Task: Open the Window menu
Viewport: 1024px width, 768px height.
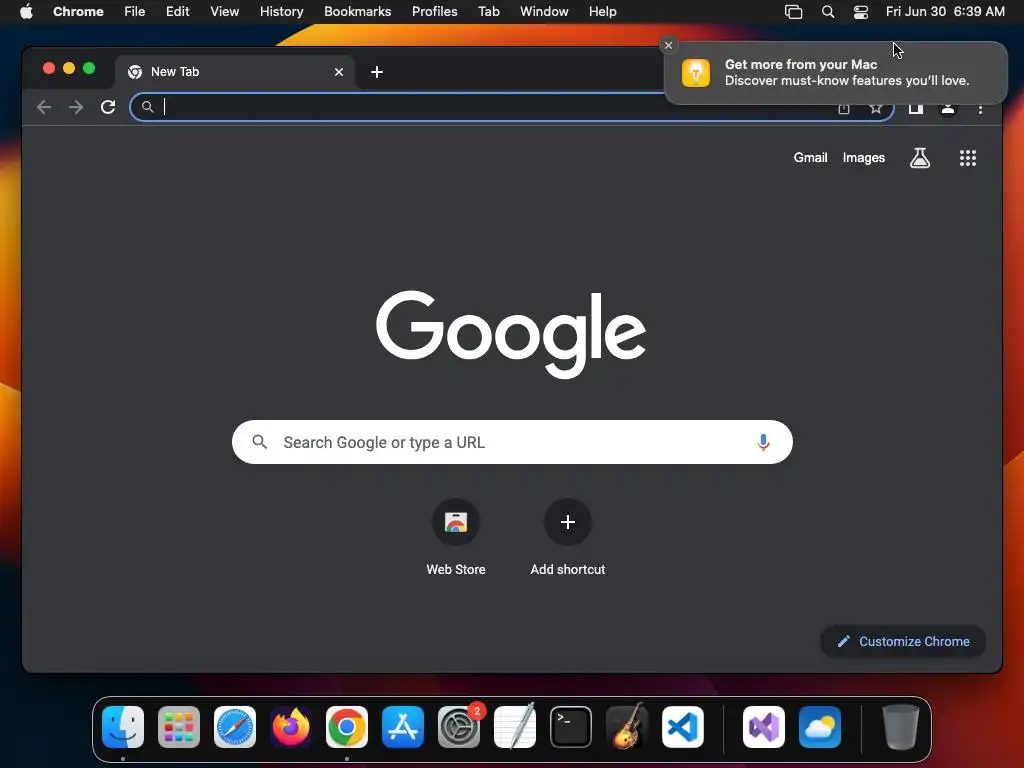Action: pyautogui.click(x=544, y=12)
